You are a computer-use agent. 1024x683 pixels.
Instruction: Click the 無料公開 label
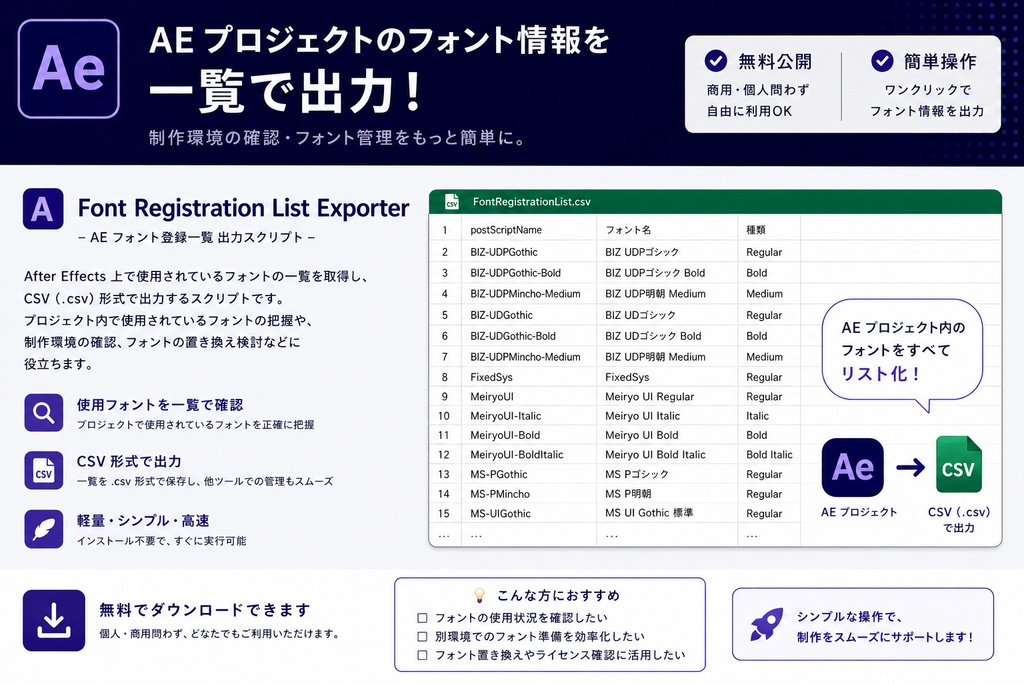tap(775, 61)
